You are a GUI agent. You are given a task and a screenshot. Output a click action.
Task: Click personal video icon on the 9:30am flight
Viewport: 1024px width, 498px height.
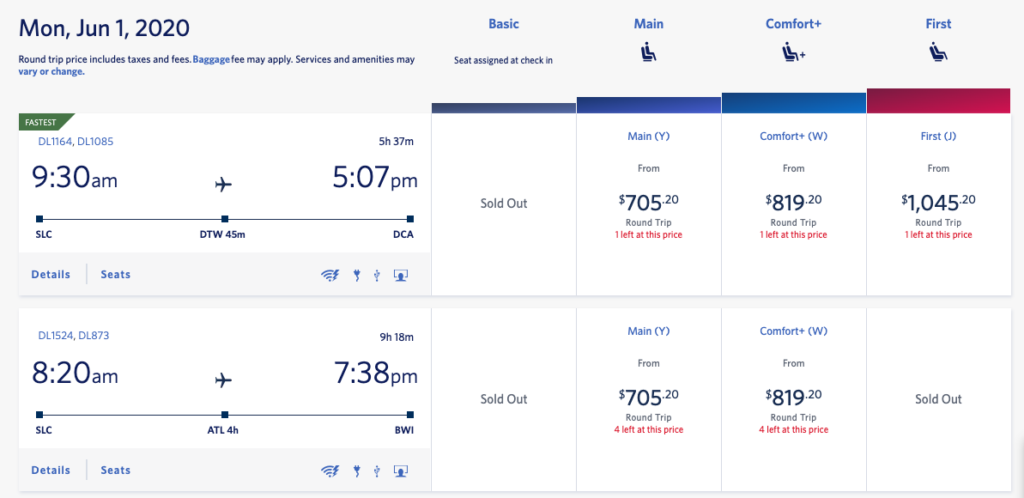401,275
